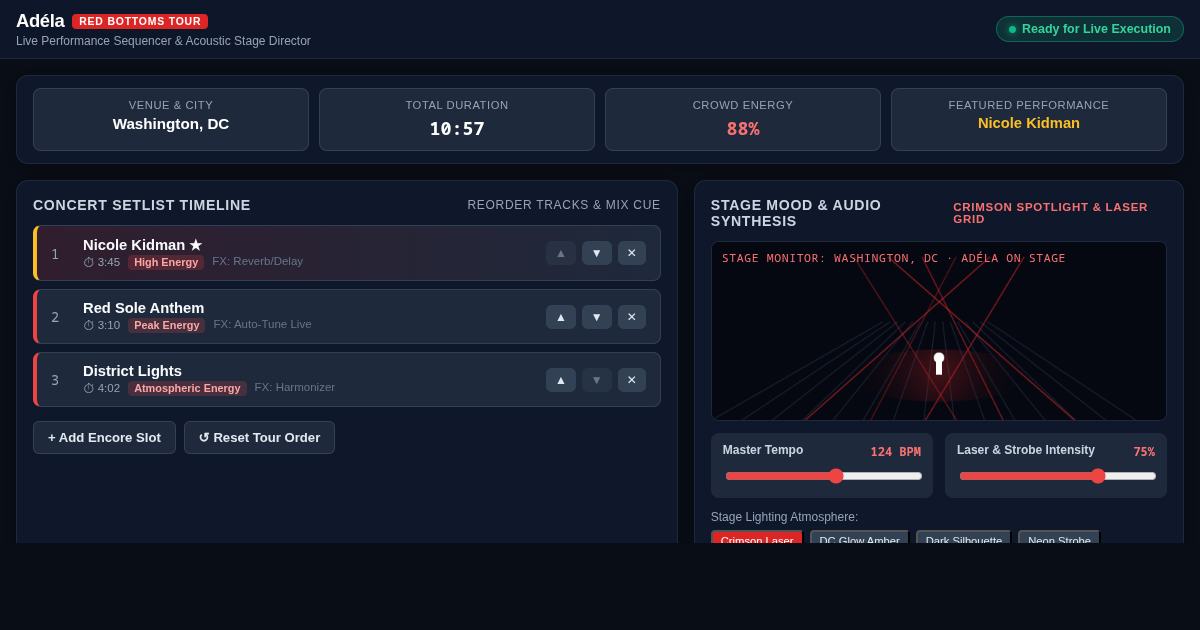The height and width of the screenshot is (630, 1200).
Task: Click Featured Performance Nicole Kidman
Action: (1029, 123)
